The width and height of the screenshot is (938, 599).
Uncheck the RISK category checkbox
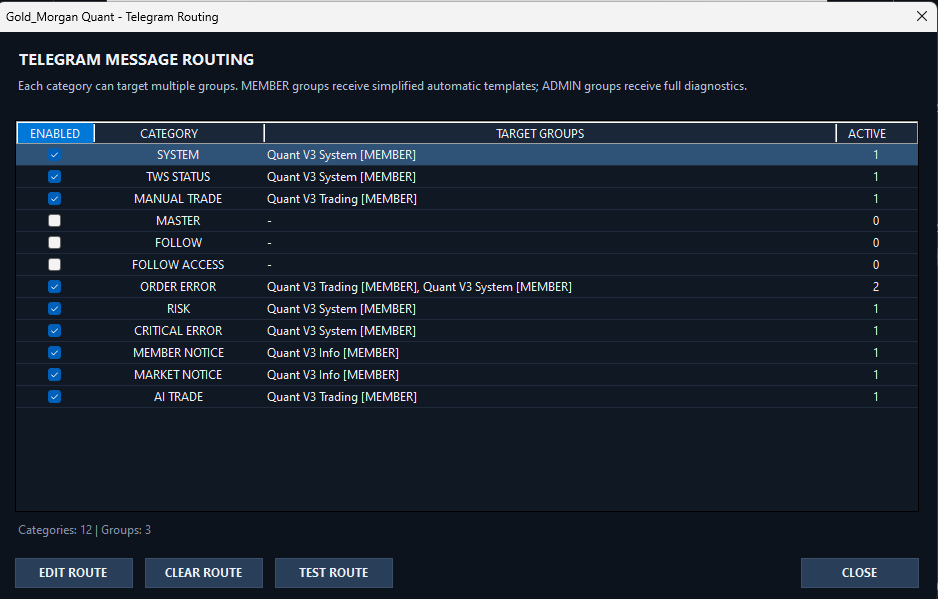(x=54, y=309)
